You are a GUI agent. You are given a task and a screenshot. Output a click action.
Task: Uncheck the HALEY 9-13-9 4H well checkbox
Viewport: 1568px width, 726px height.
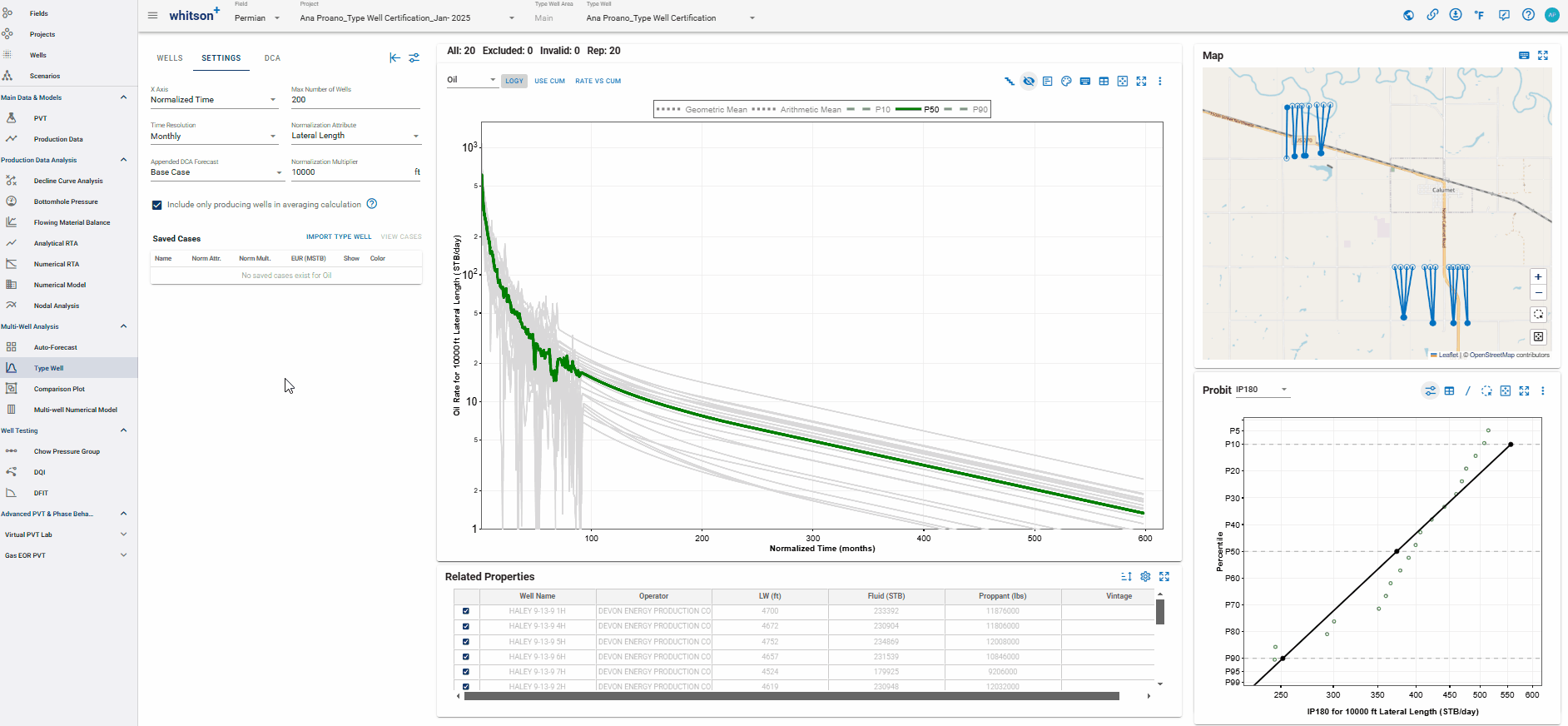coord(465,626)
